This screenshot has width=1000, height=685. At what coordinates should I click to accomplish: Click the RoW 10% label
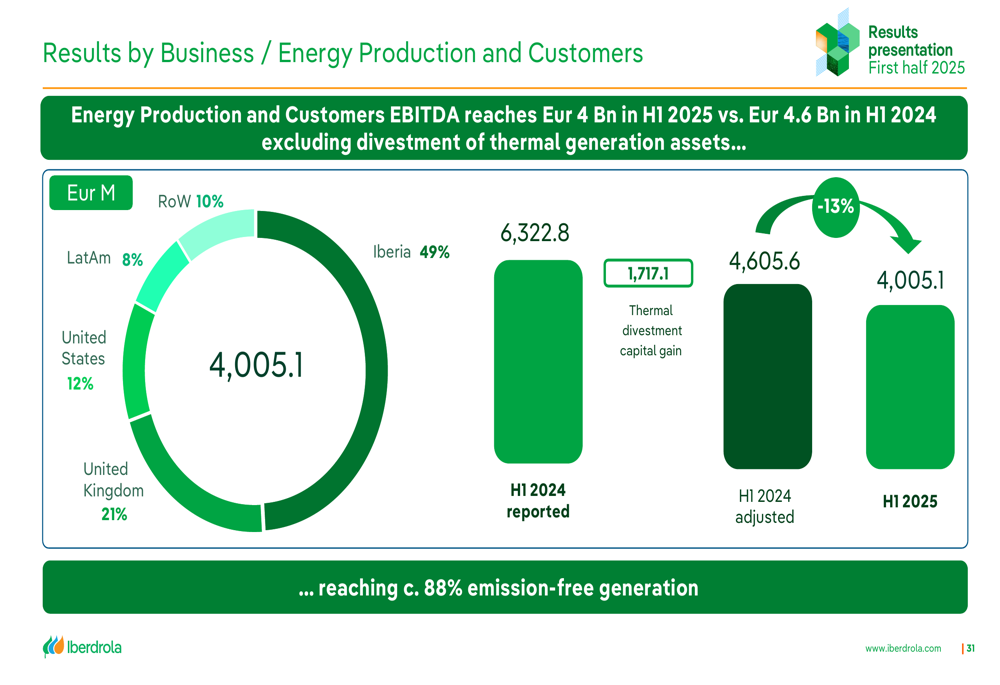pos(191,202)
